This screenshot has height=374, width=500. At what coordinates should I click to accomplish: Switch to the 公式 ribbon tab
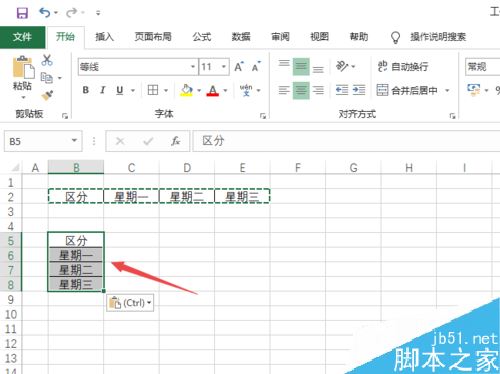[x=202, y=37]
